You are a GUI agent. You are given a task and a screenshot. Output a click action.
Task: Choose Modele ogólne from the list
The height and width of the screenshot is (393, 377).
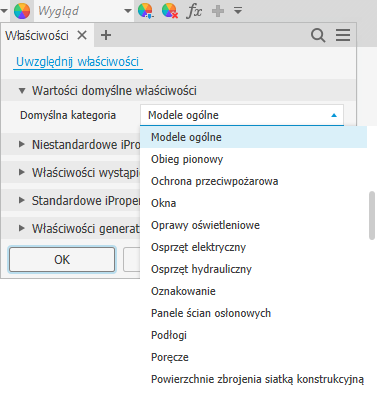253,137
